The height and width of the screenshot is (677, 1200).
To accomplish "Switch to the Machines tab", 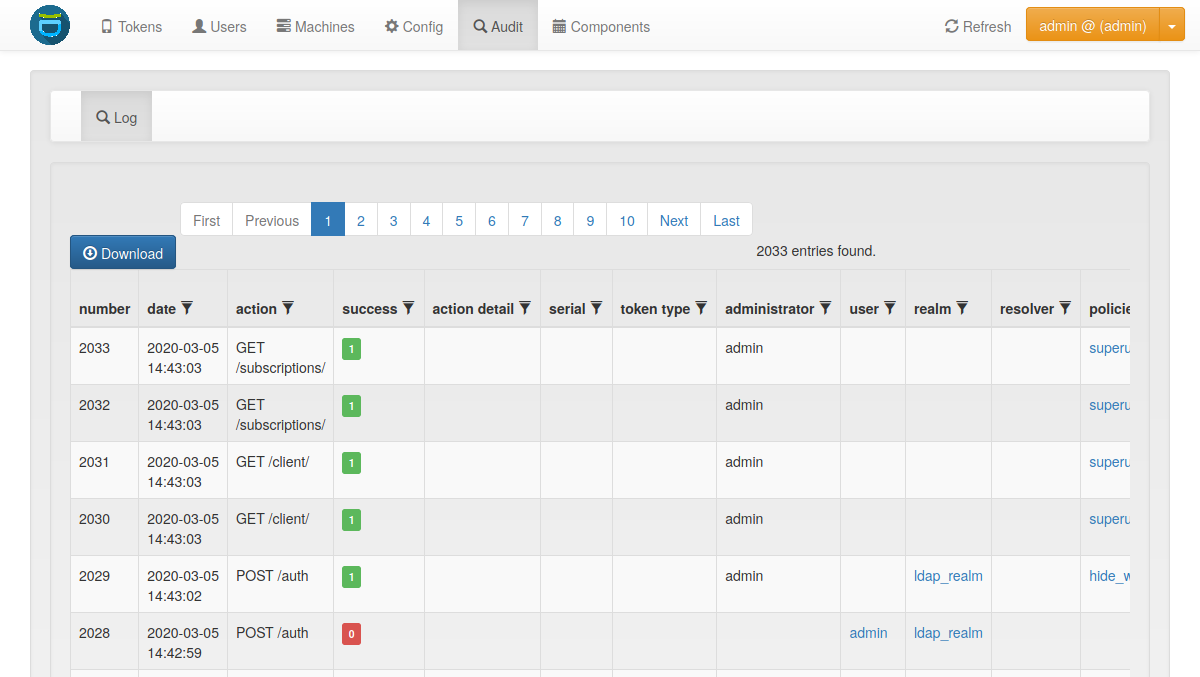I will coord(315,26).
